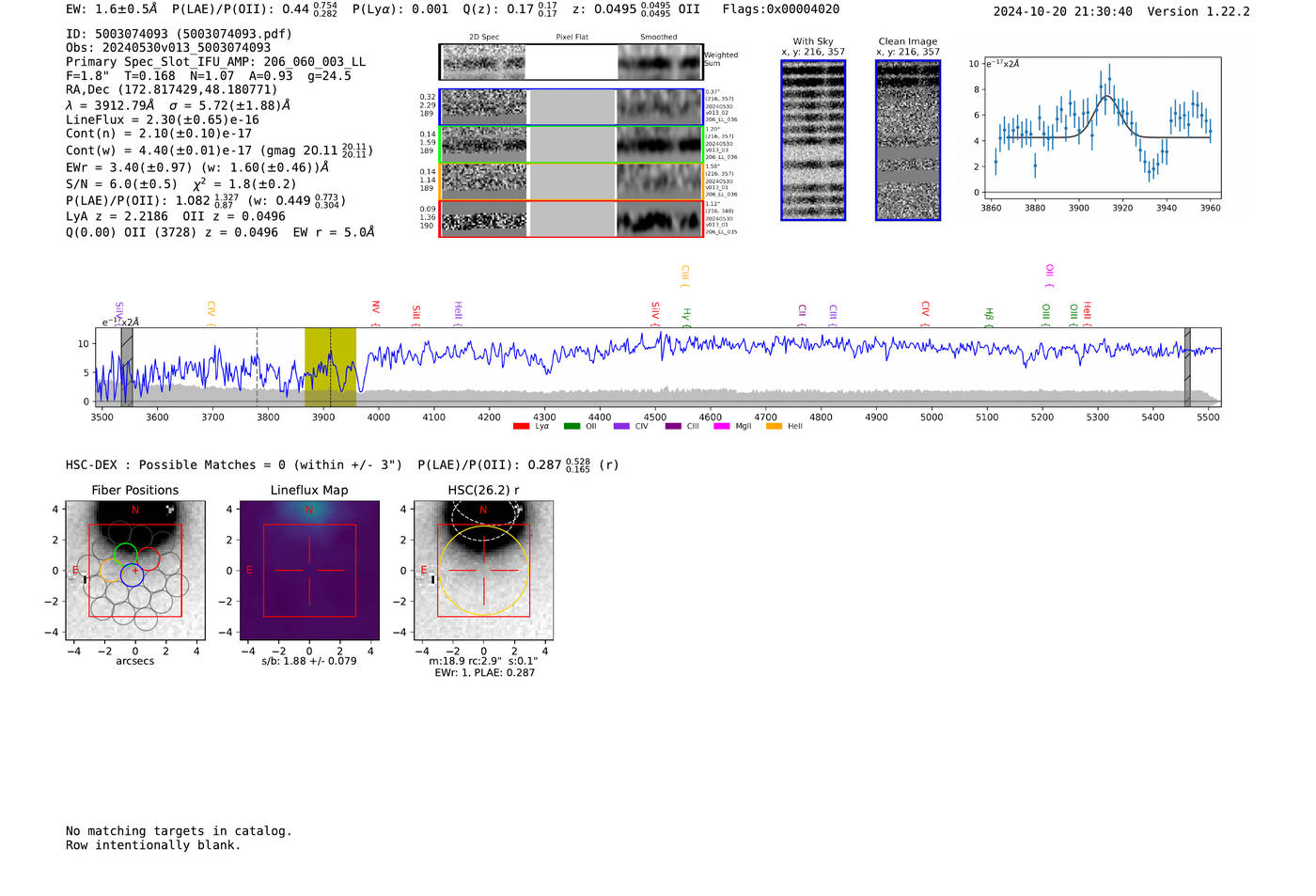Open the Fiber Positions cutout

coord(135,571)
